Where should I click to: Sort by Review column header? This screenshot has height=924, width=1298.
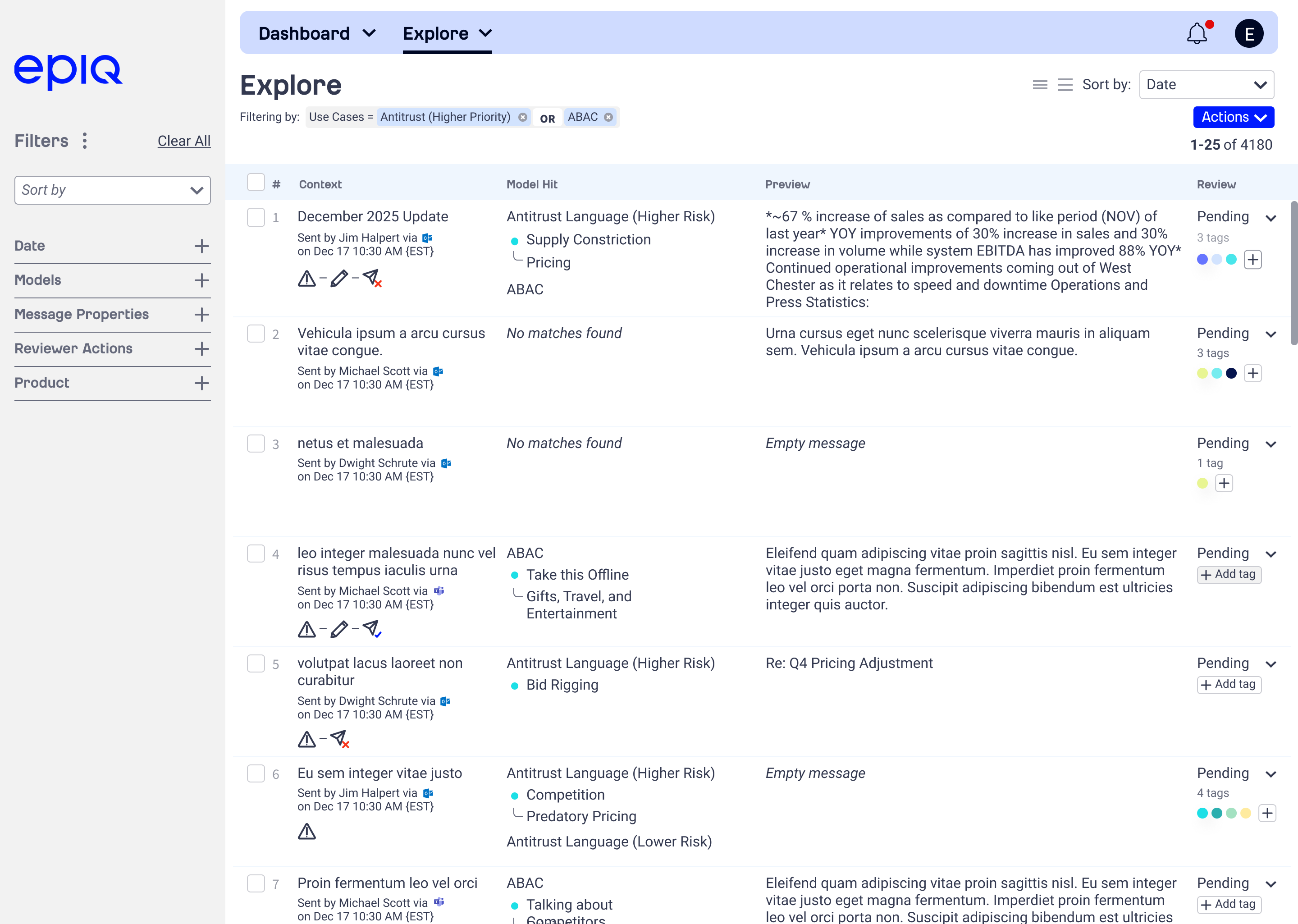point(1216,184)
